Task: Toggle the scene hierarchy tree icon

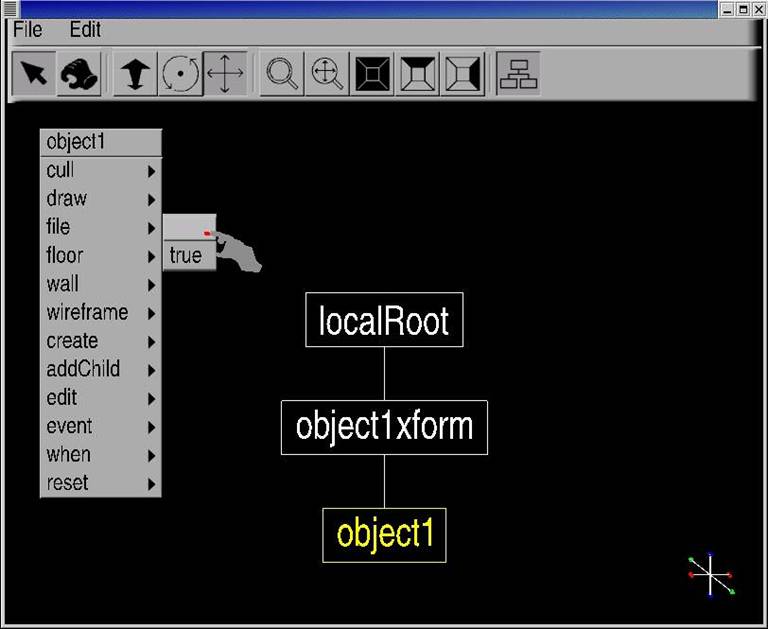Action: (x=518, y=73)
